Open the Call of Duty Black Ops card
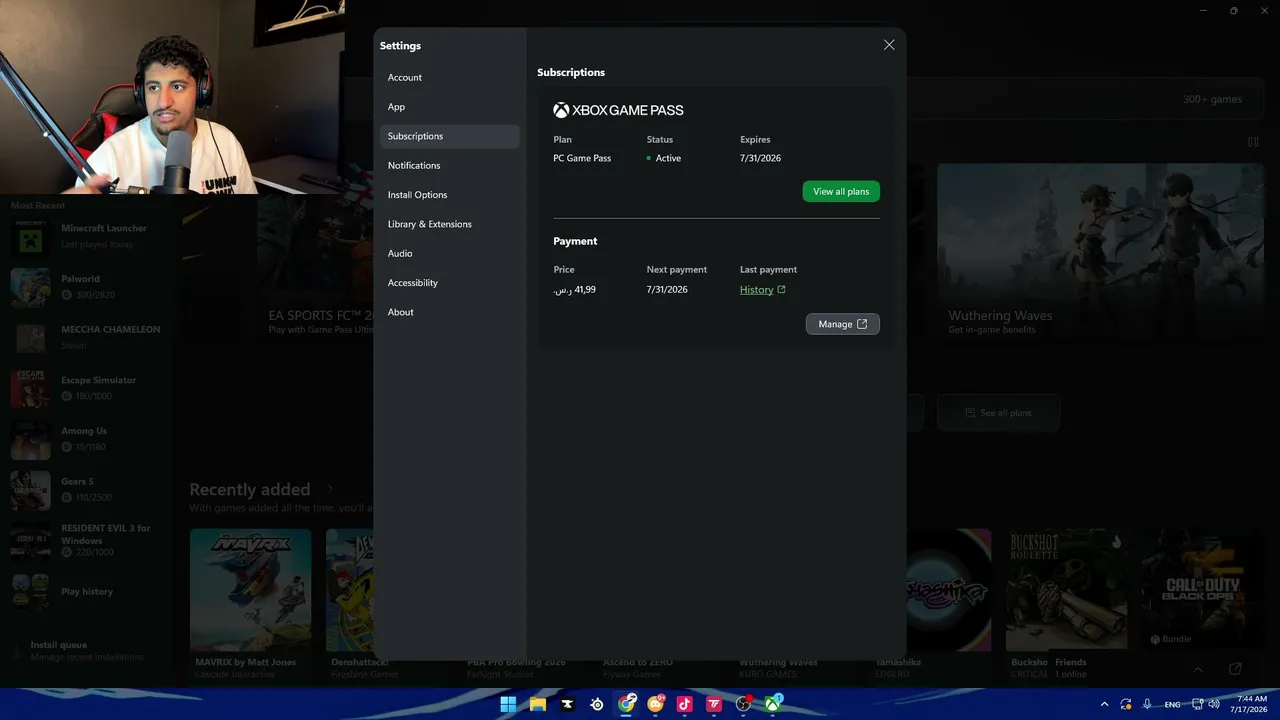Viewport: 1280px width, 720px height. [1202, 590]
